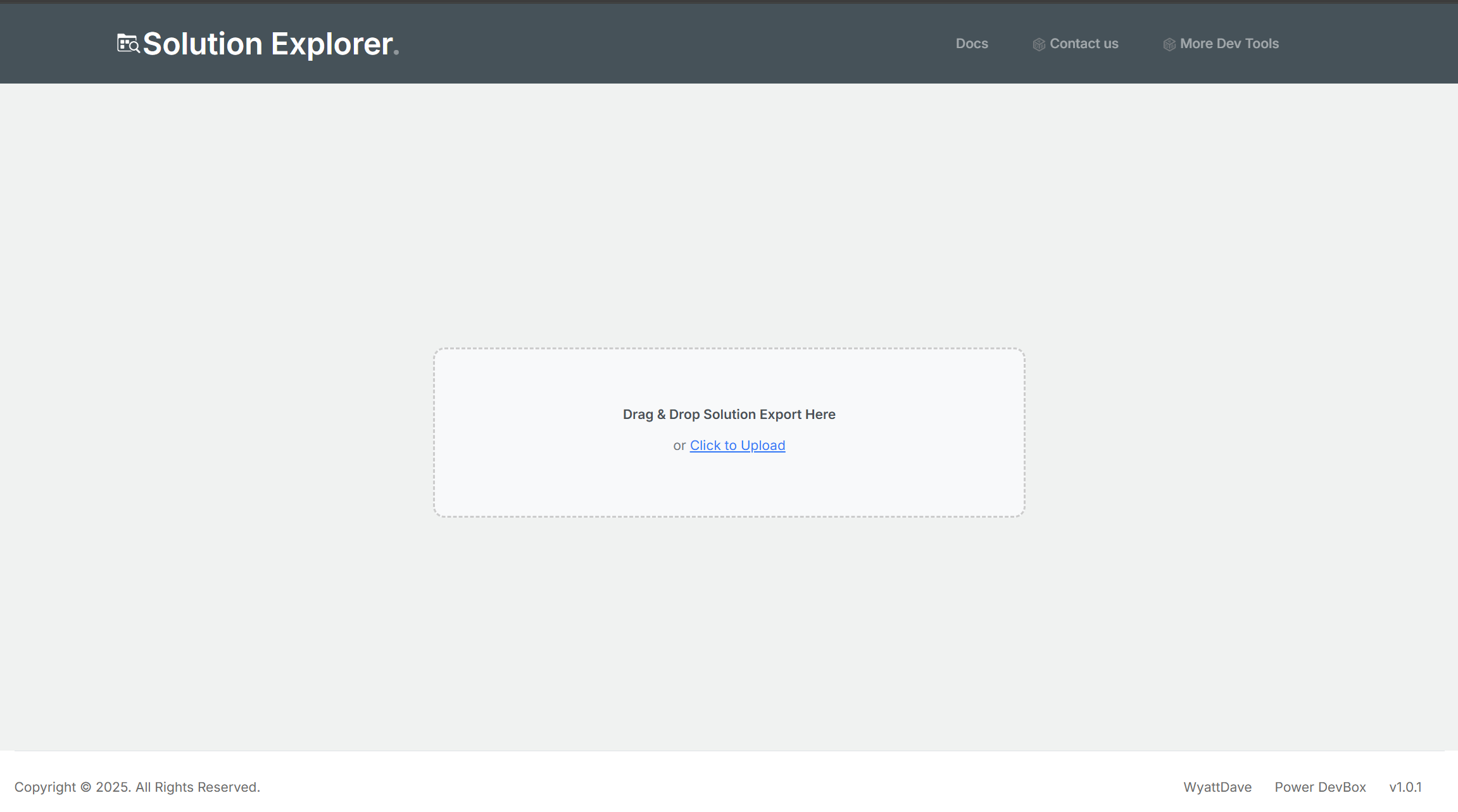
Task: Open the Contact us menu item
Action: point(1083,44)
